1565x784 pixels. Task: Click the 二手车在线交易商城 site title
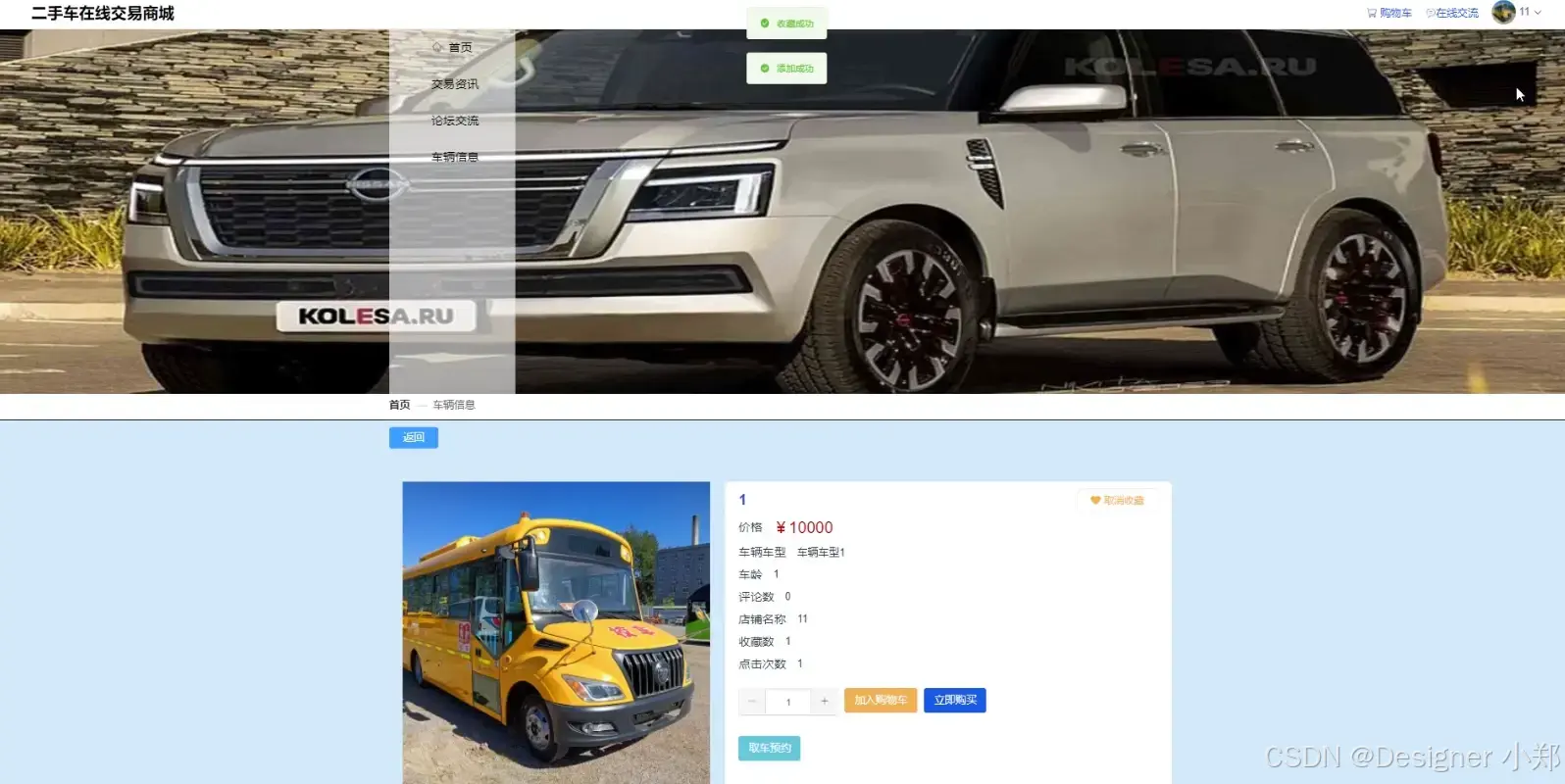102,14
